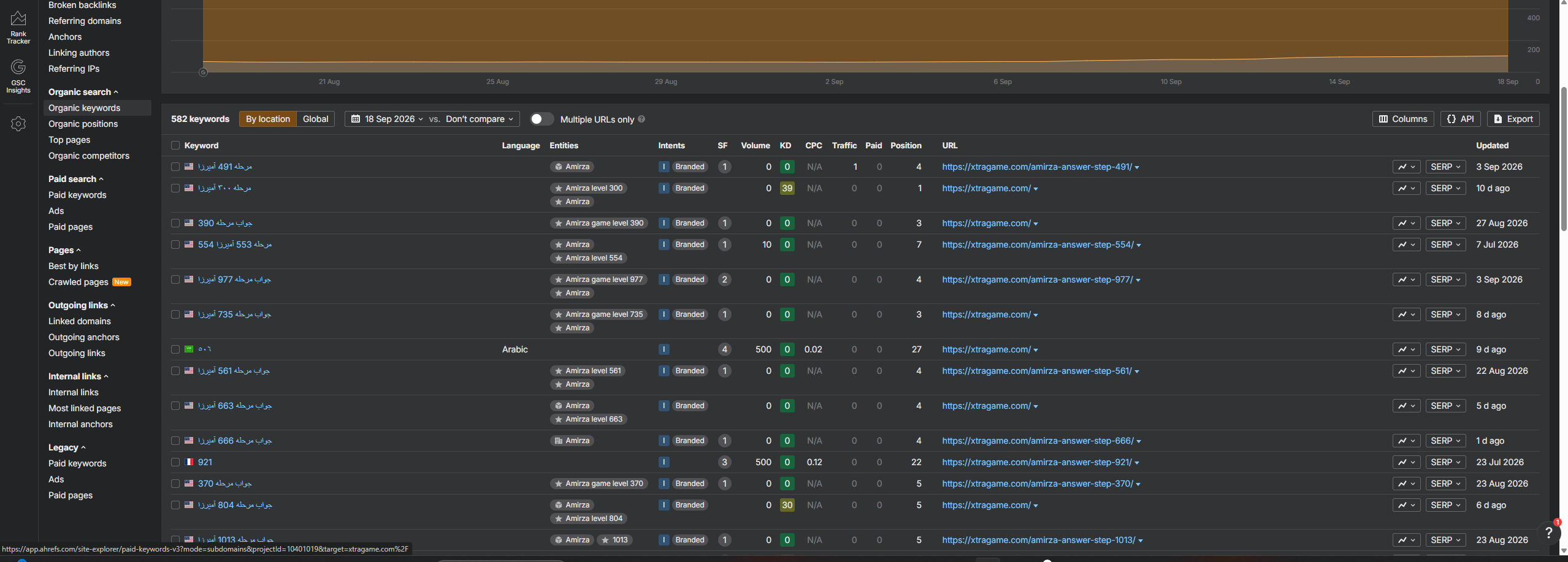Collapse the Paid search section
1568x562 pixels.
pyautogui.click(x=76, y=179)
